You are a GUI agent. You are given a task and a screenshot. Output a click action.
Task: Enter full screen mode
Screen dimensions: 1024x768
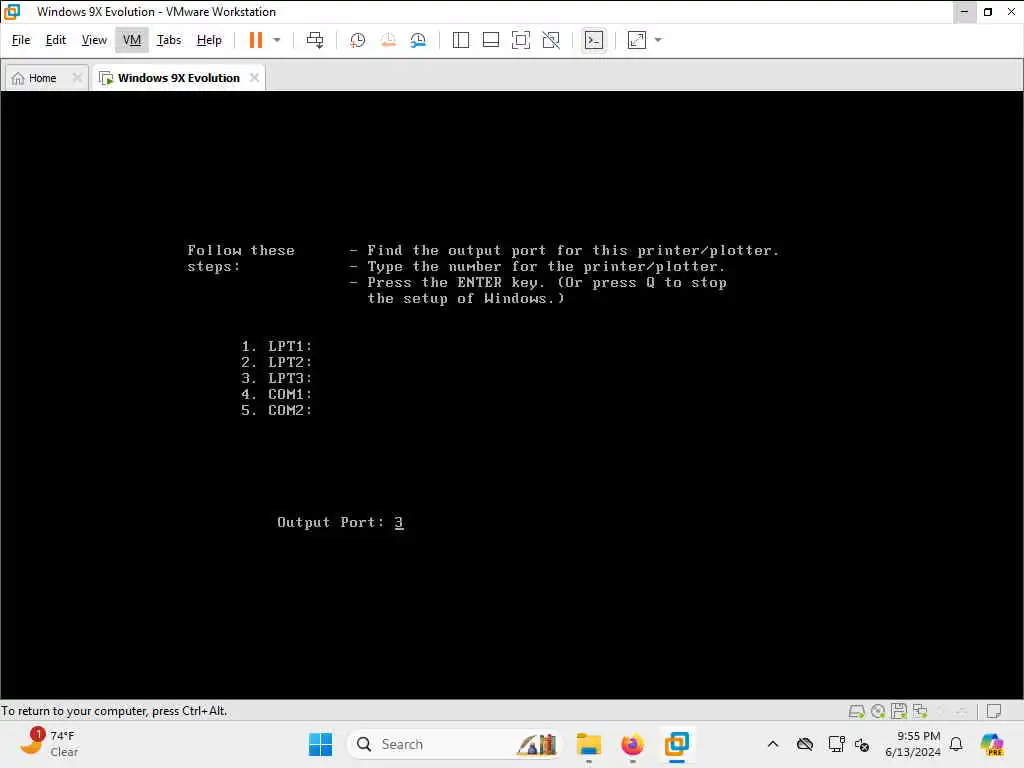[x=520, y=40]
